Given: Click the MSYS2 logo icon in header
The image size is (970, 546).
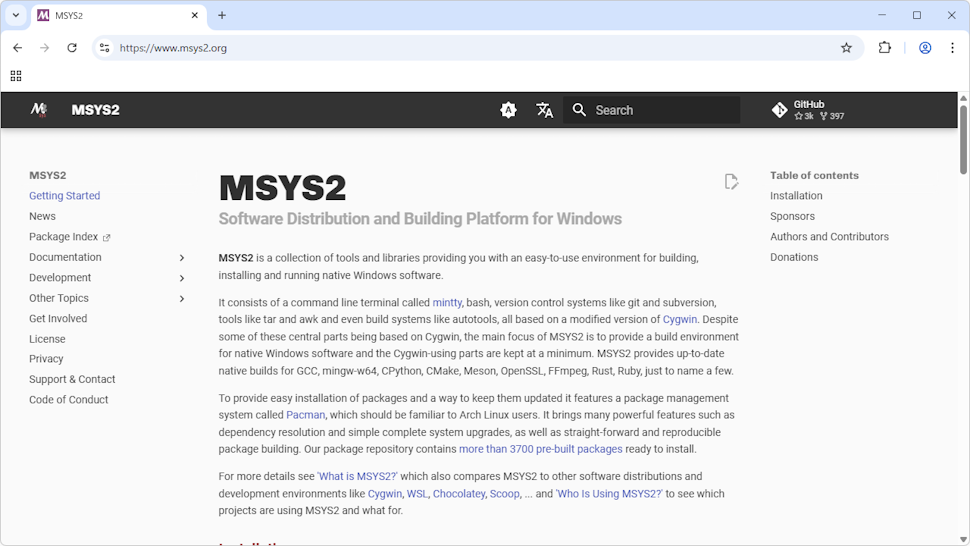Looking at the screenshot, I should point(39,110).
